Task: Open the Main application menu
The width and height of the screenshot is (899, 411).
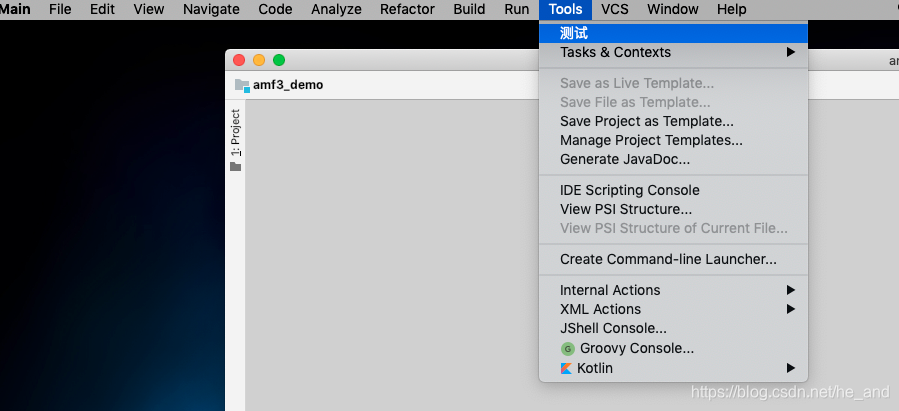Action: [15, 9]
